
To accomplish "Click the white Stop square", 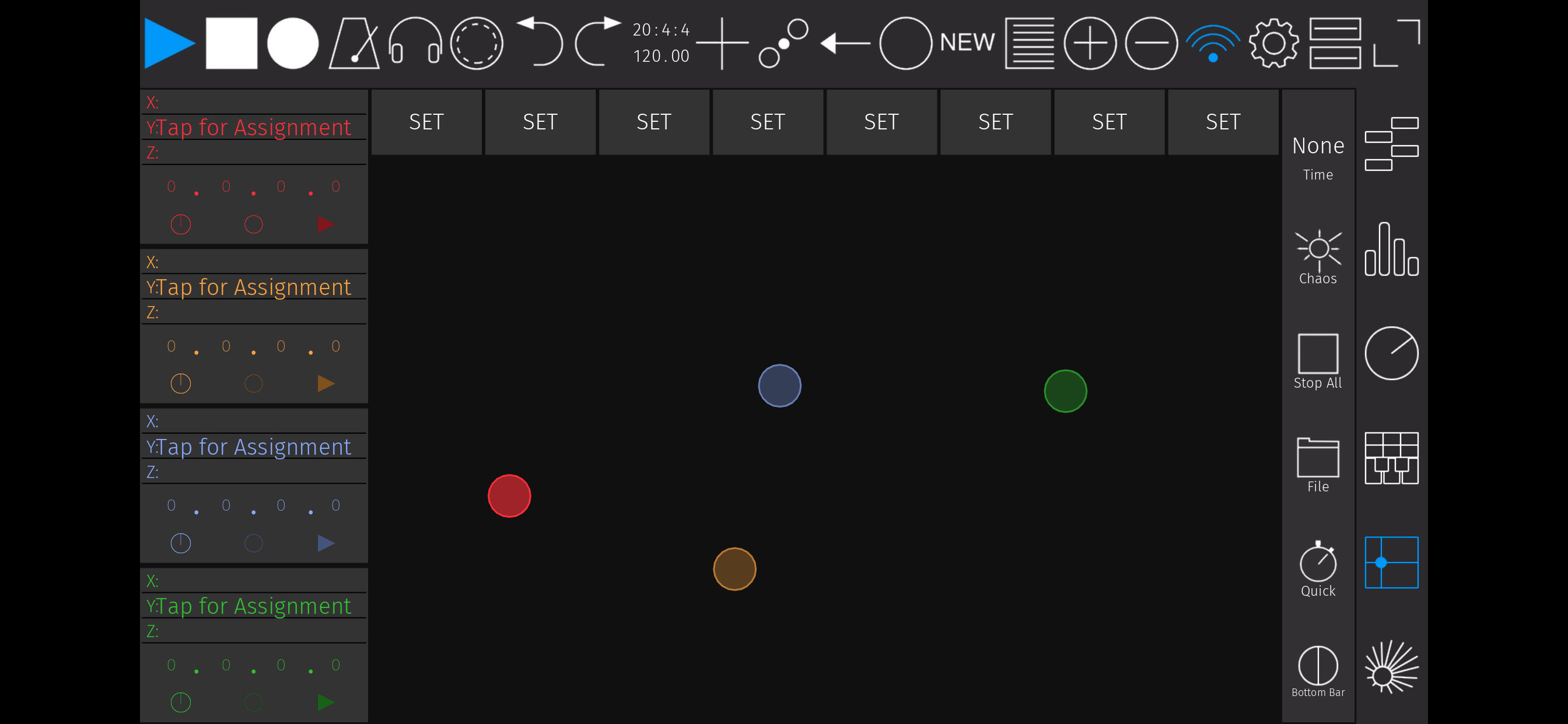I will 232,43.
